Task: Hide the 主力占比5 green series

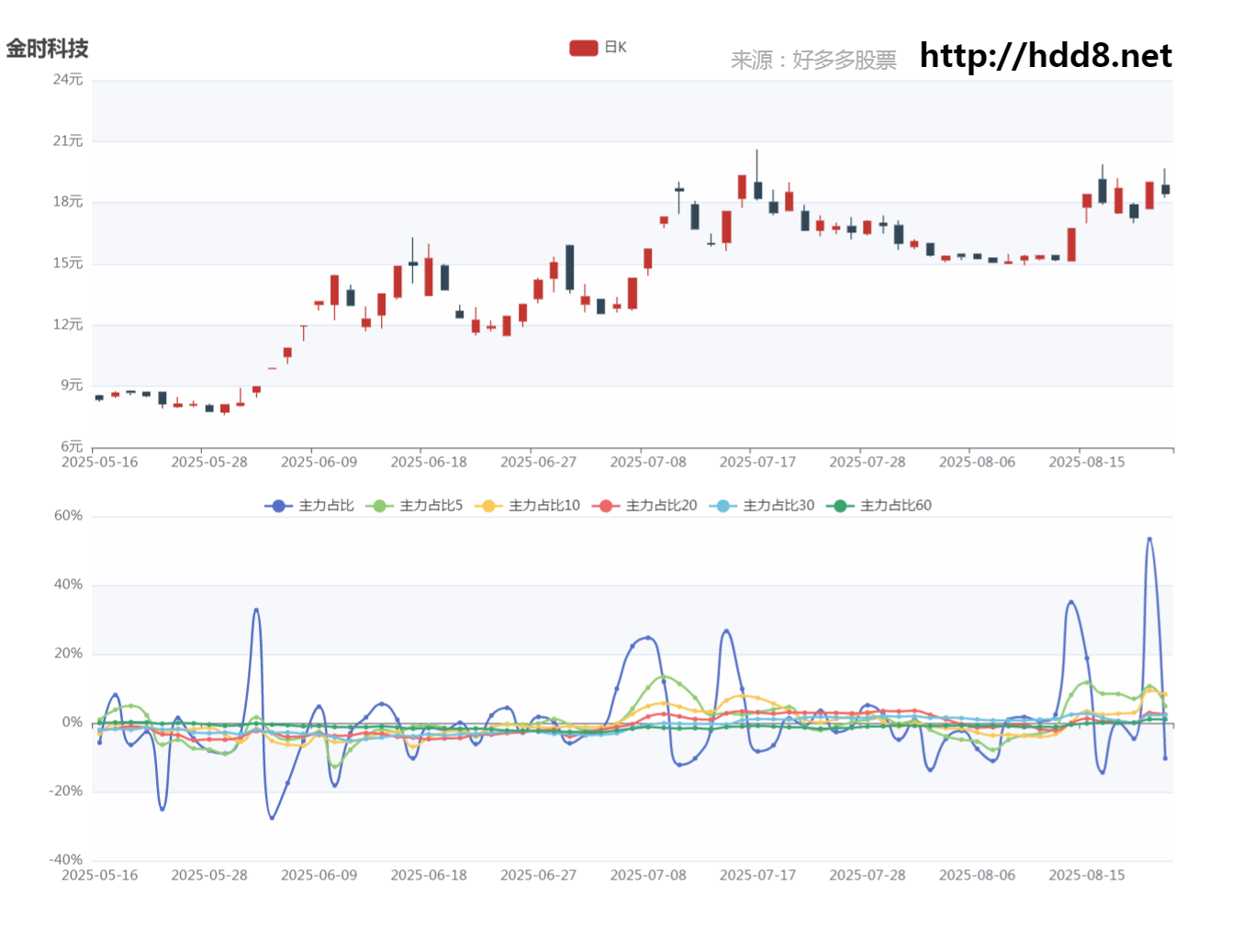Action: click(414, 506)
